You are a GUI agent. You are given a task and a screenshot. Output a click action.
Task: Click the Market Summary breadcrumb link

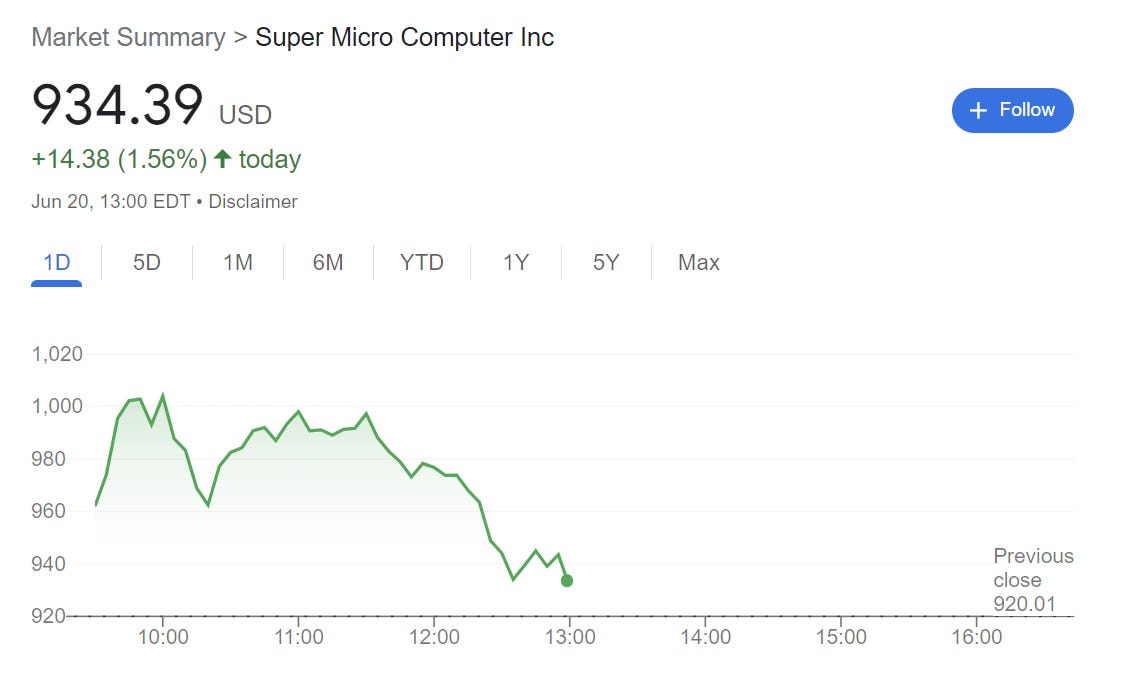click(128, 38)
